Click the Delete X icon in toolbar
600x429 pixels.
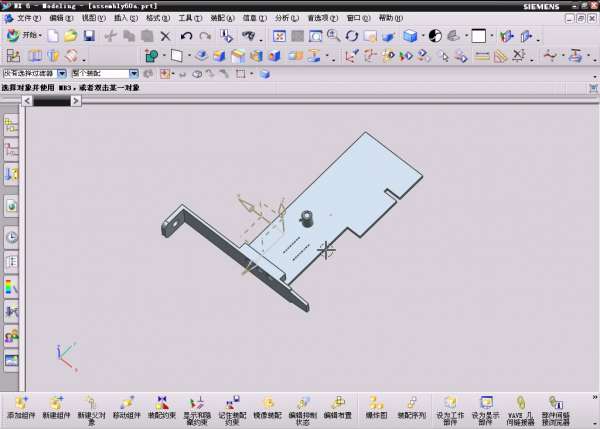165,36
